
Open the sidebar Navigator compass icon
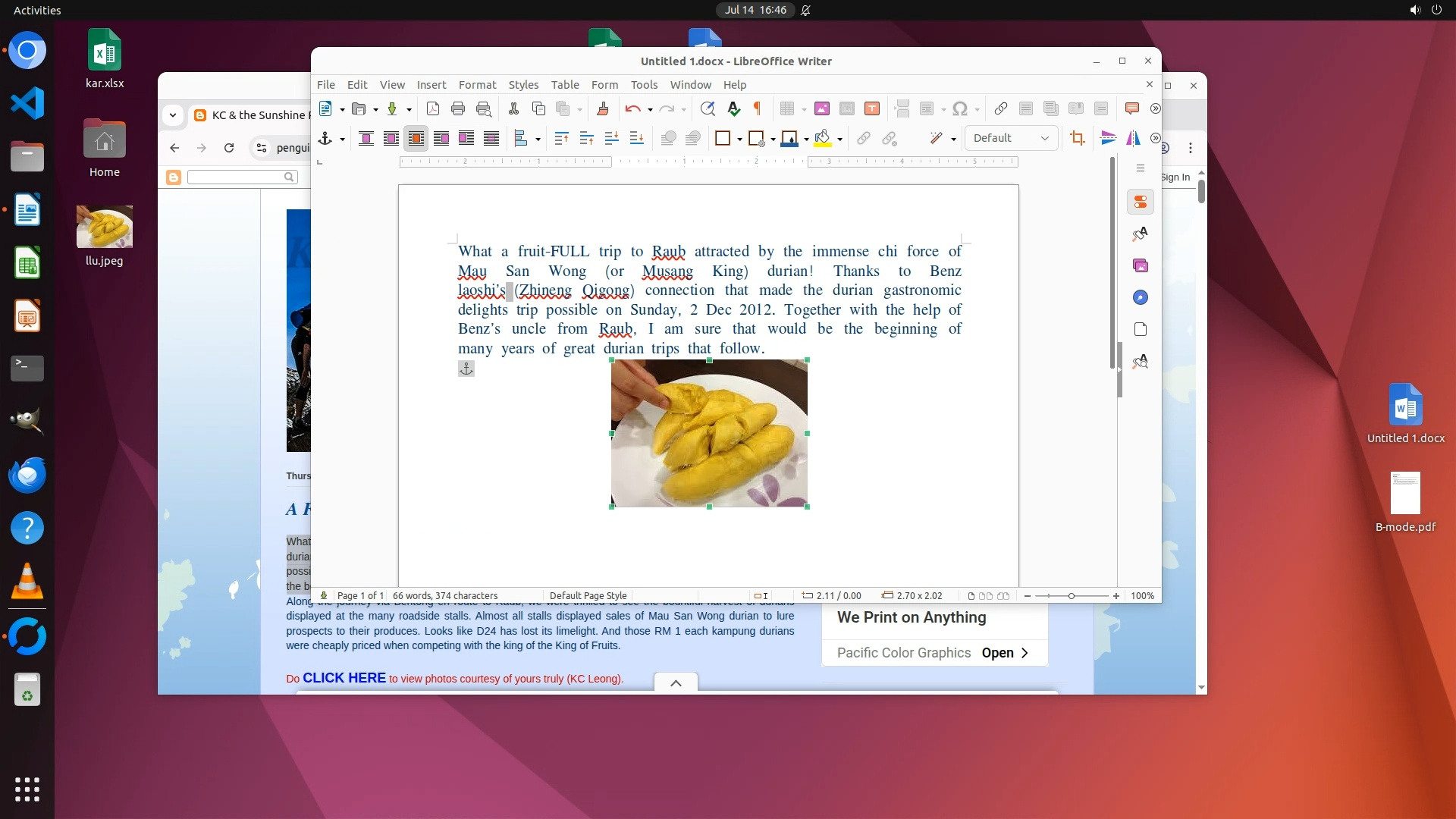(x=1140, y=297)
